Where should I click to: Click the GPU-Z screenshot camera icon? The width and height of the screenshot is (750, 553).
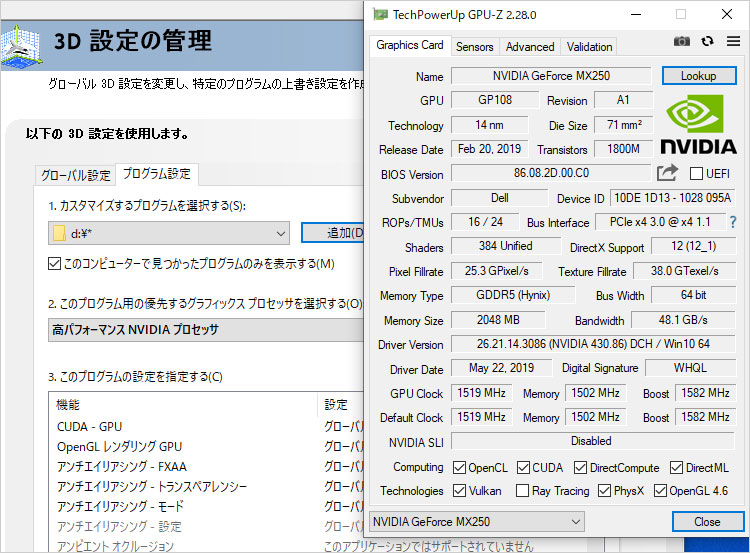point(682,42)
